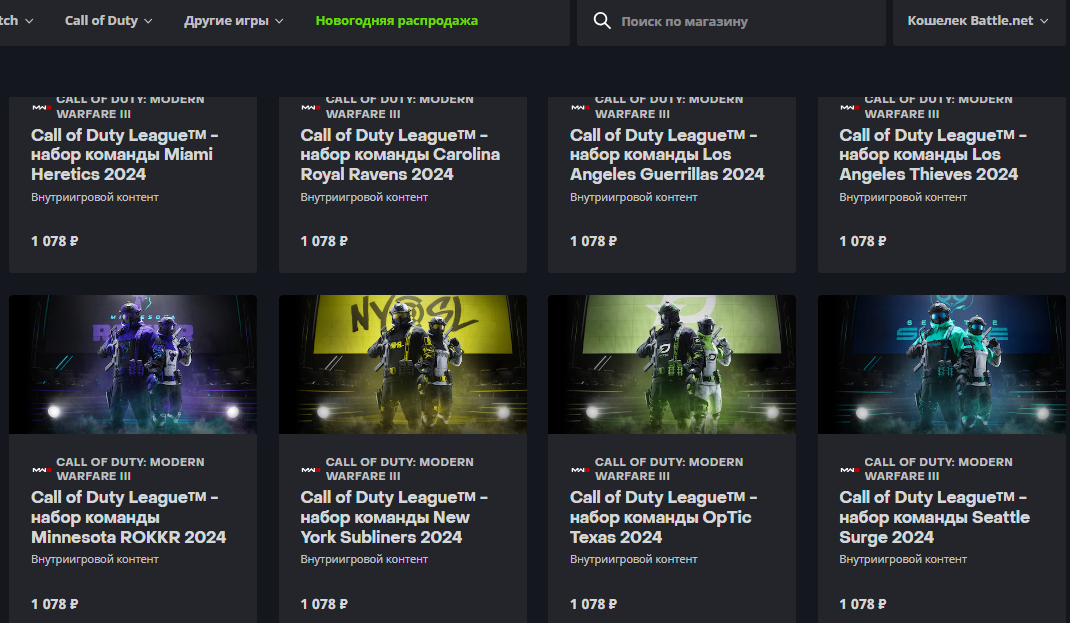Click Внутриигровой контент label on Los Angeles Guerrillas card
The image size is (1070, 623).
pos(634,197)
